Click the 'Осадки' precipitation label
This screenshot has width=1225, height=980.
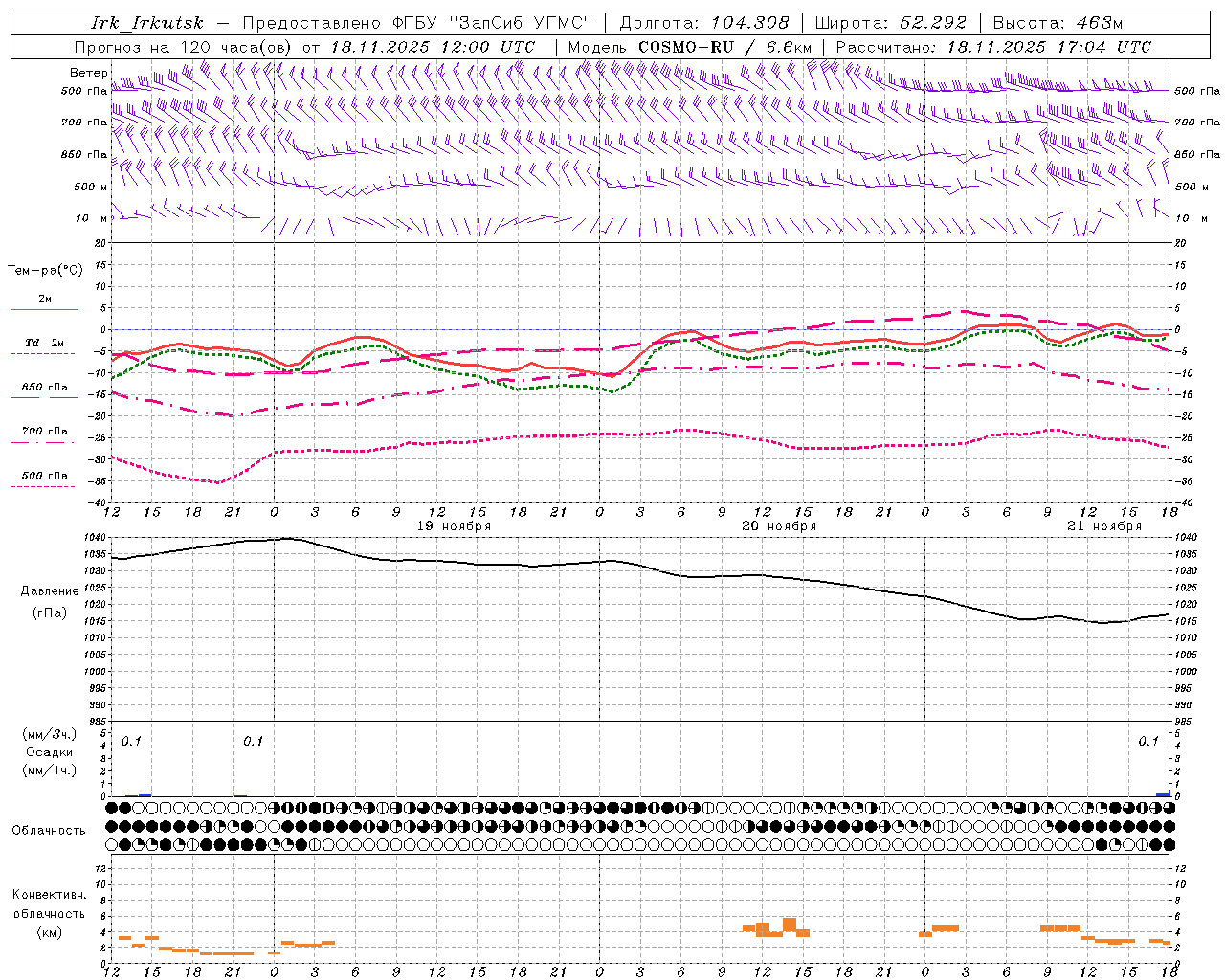(x=50, y=753)
